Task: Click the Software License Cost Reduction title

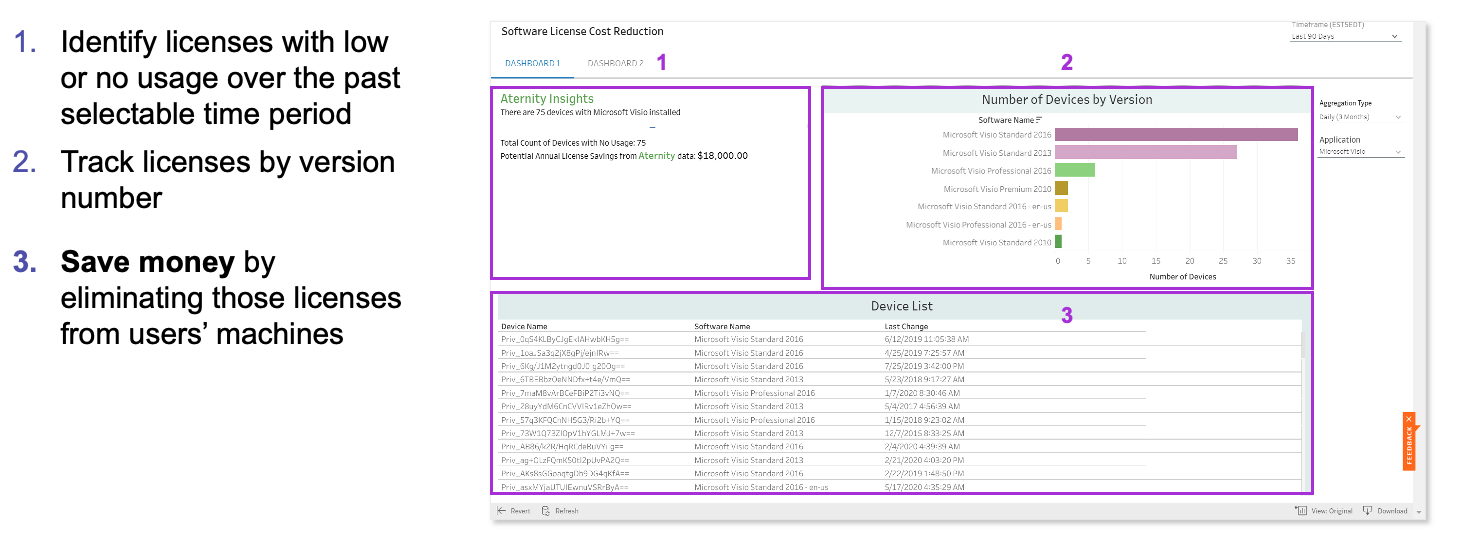Action: [582, 32]
